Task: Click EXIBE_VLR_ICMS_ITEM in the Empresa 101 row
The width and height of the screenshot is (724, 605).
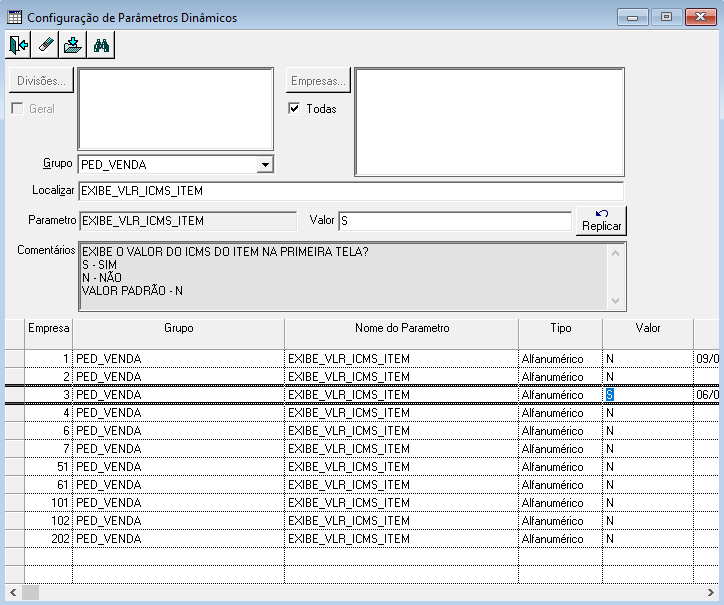Action: (x=349, y=503)
